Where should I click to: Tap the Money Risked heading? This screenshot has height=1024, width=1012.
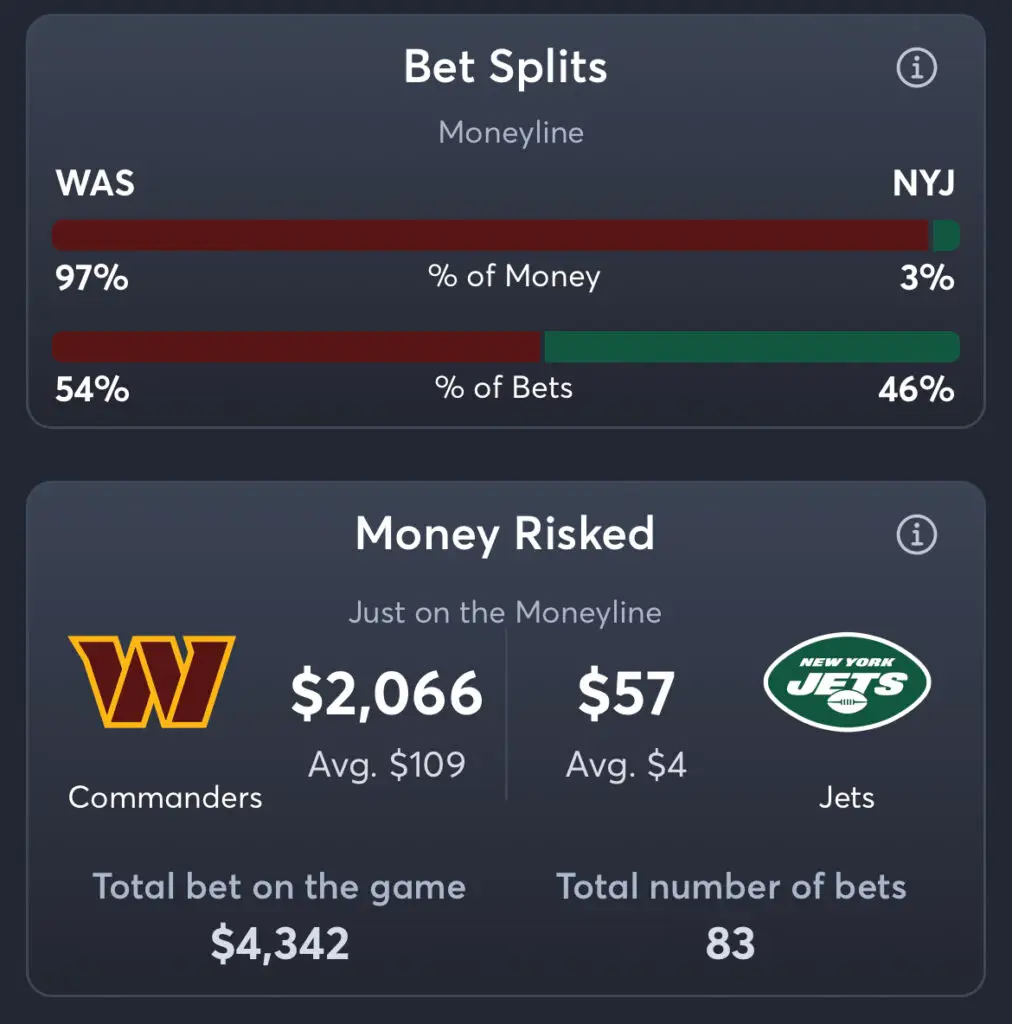coord(505,534)
